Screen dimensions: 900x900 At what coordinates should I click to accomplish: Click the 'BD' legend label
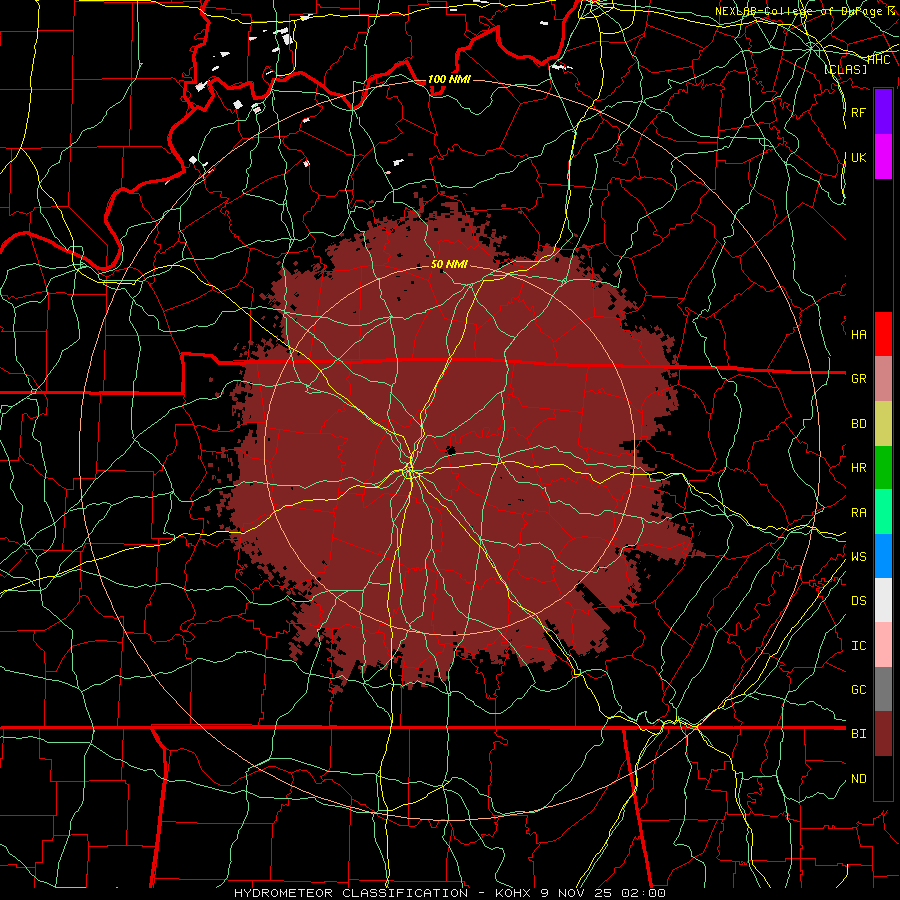pyautogui.click(x=858, y=424)
